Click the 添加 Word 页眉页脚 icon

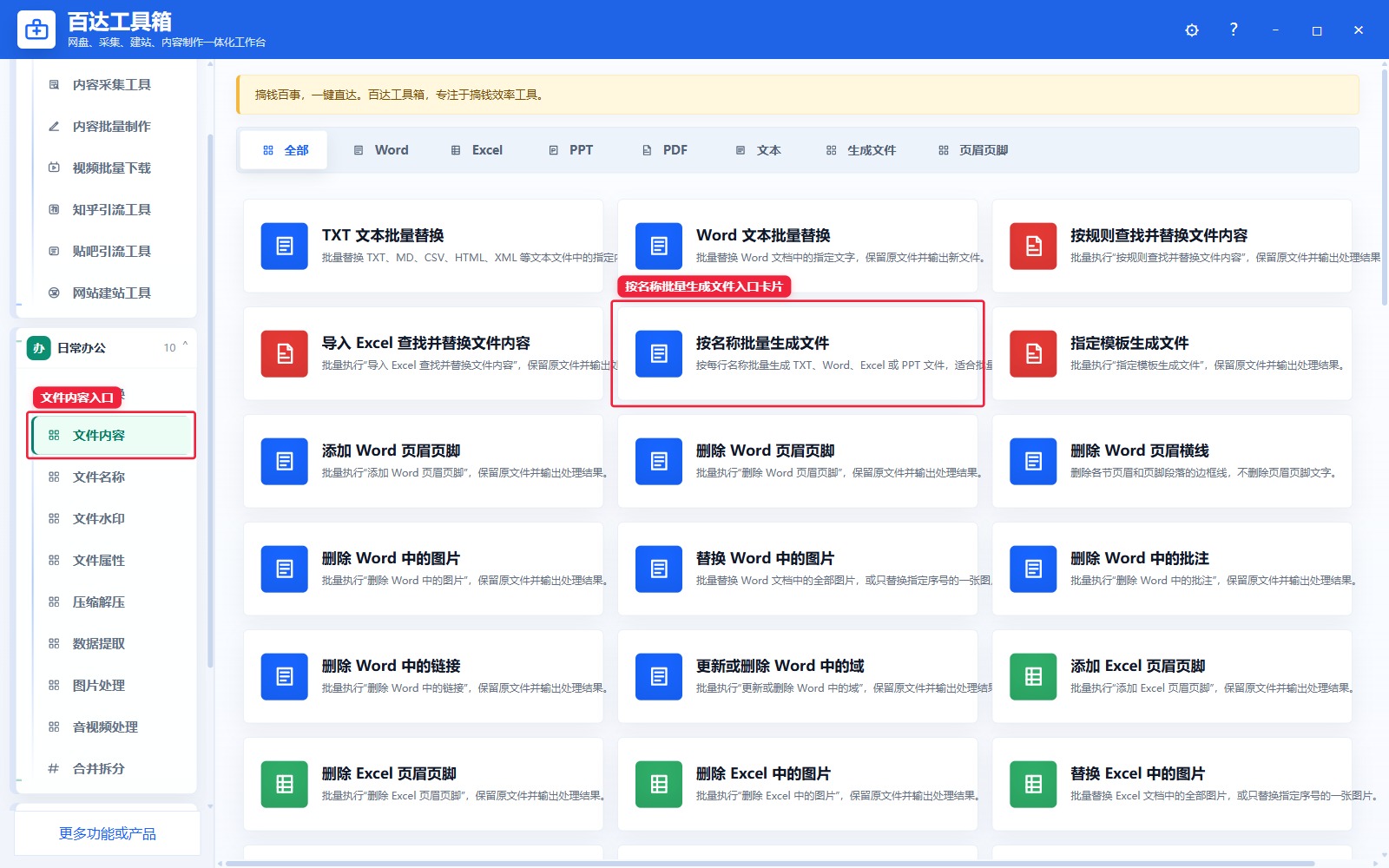285,462
